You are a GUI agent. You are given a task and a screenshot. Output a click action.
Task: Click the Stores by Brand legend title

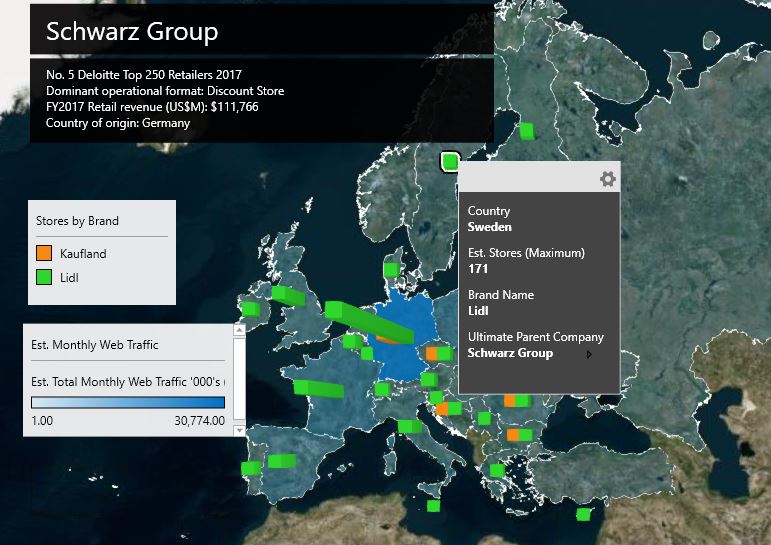point(77,221)
